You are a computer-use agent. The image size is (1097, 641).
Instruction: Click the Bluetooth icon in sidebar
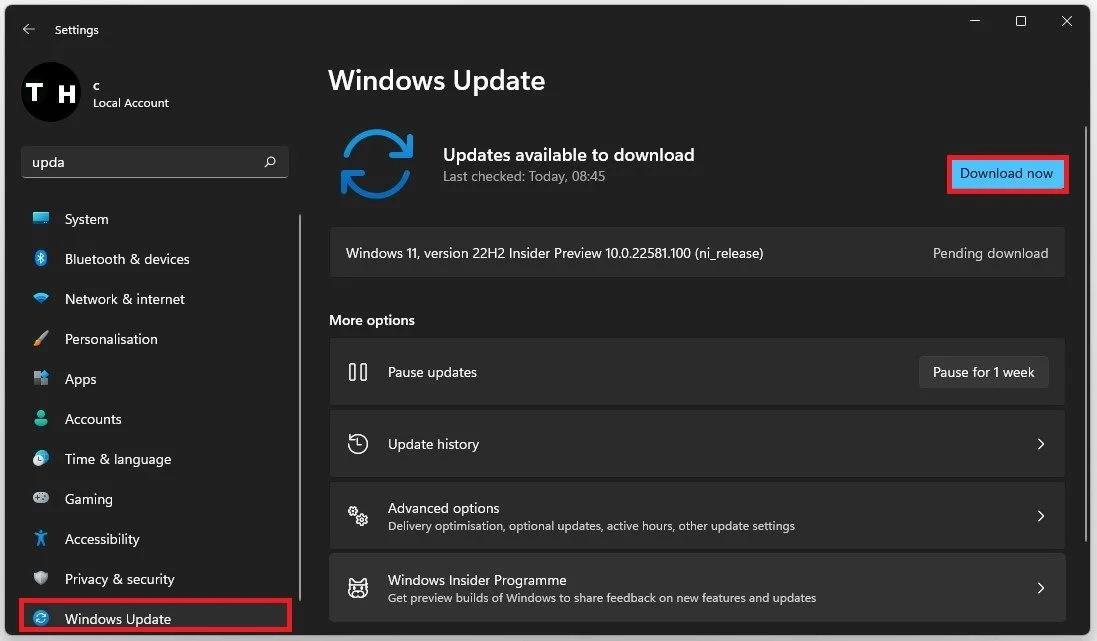coord(41,258)
